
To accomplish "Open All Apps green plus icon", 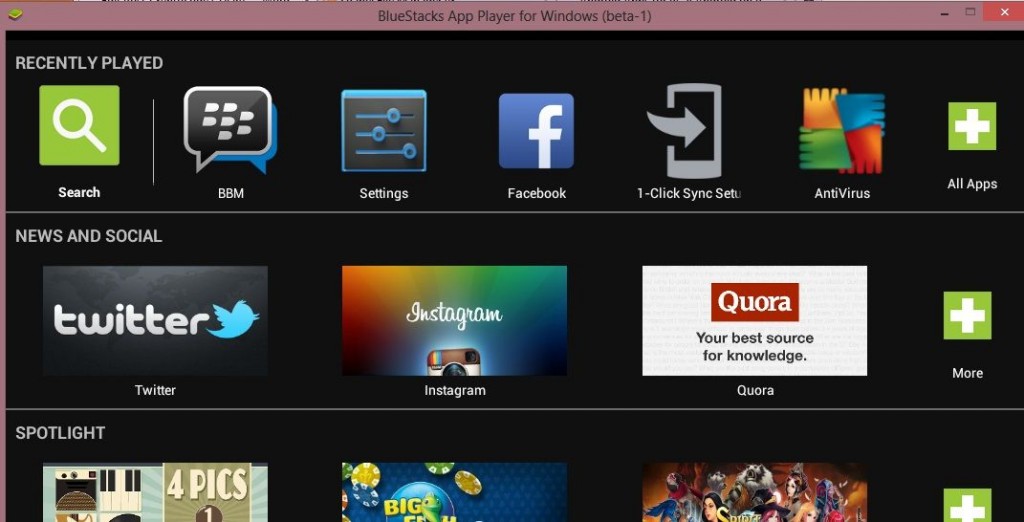I will point(971,126).
